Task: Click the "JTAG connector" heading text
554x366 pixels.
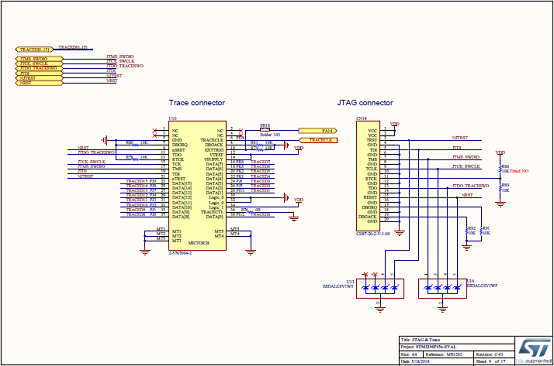Action: (x=365, y=103)
